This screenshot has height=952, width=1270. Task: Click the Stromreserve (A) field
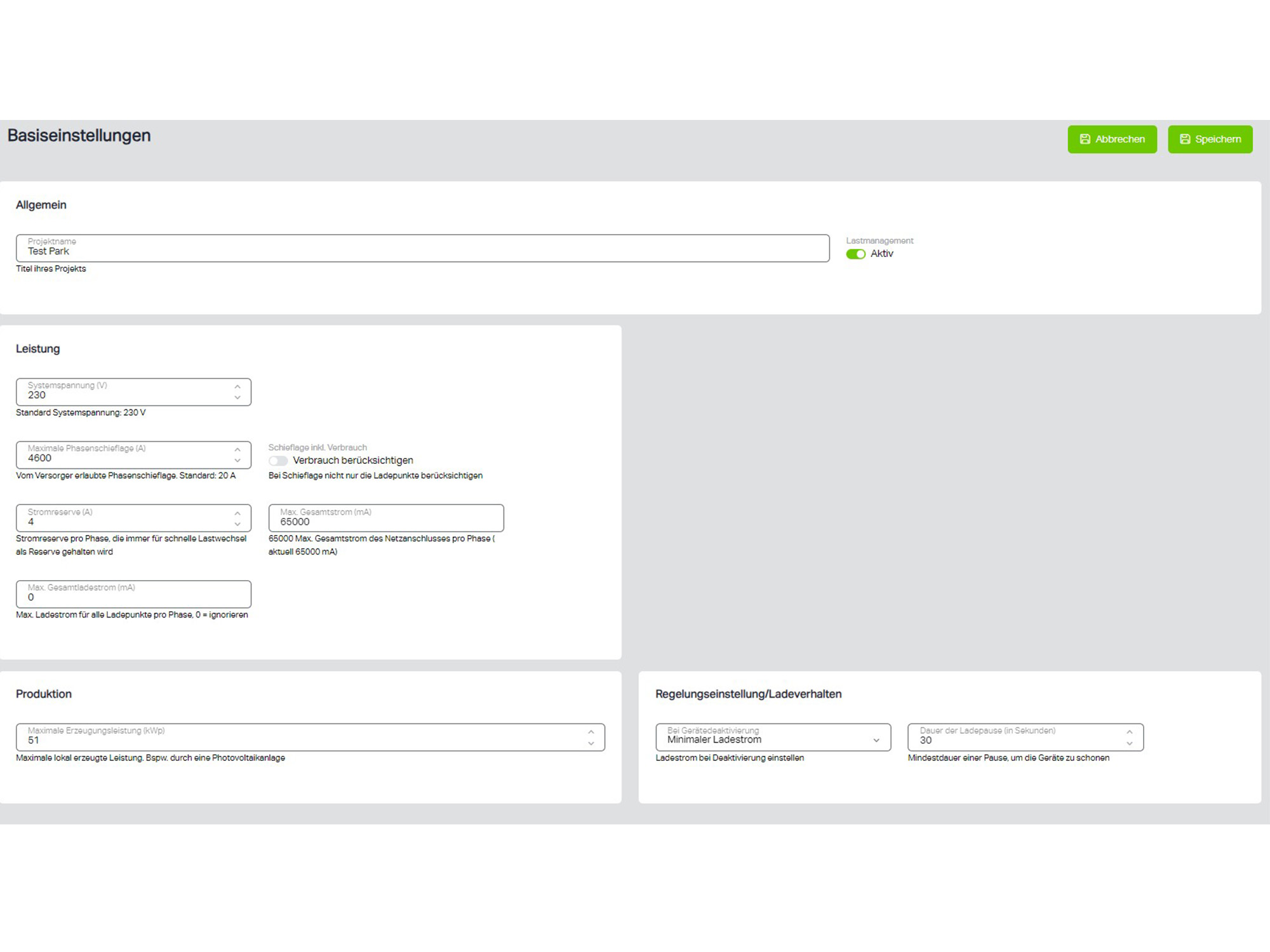[x=133, y=518]
